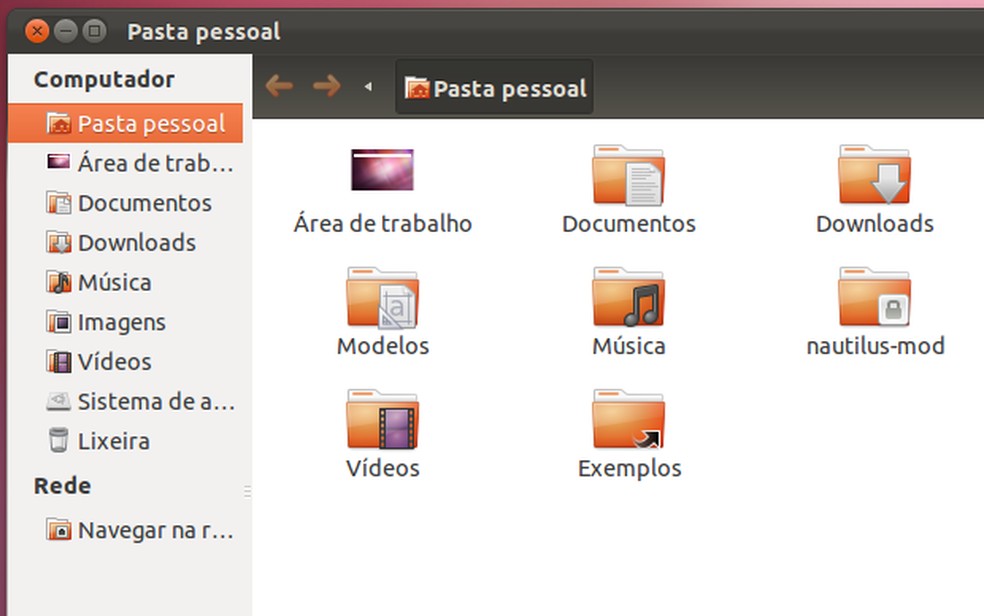Click the Exemplos folder name label

(629, 469)
